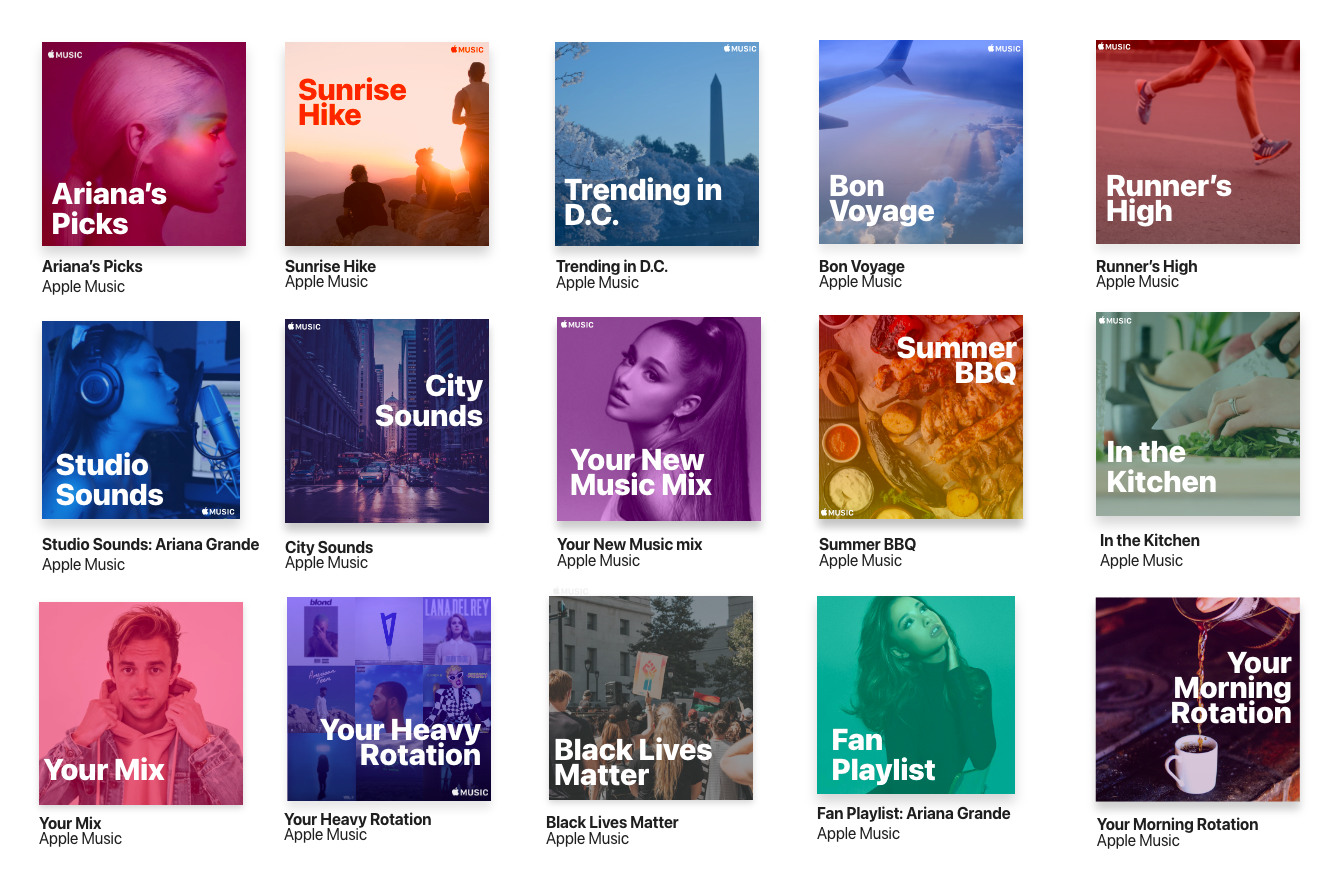The image size is (1339, 890).
Task: Click the "In the Kitchen" title
Action: (x=1150, y=541)
